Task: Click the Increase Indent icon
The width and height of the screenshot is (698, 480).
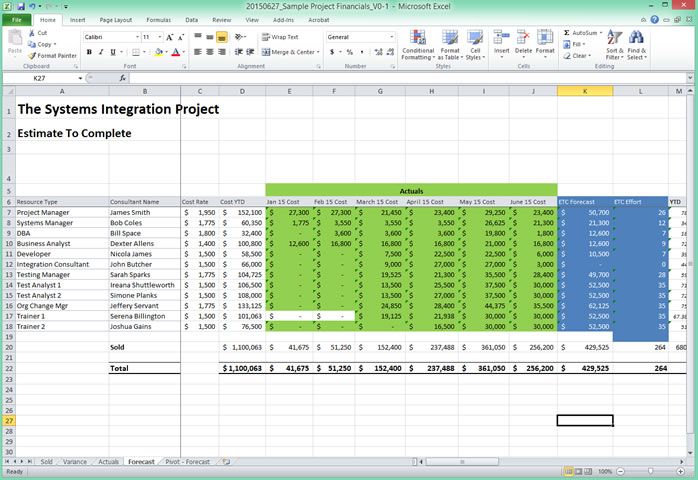Action: (x=250, y=52)
